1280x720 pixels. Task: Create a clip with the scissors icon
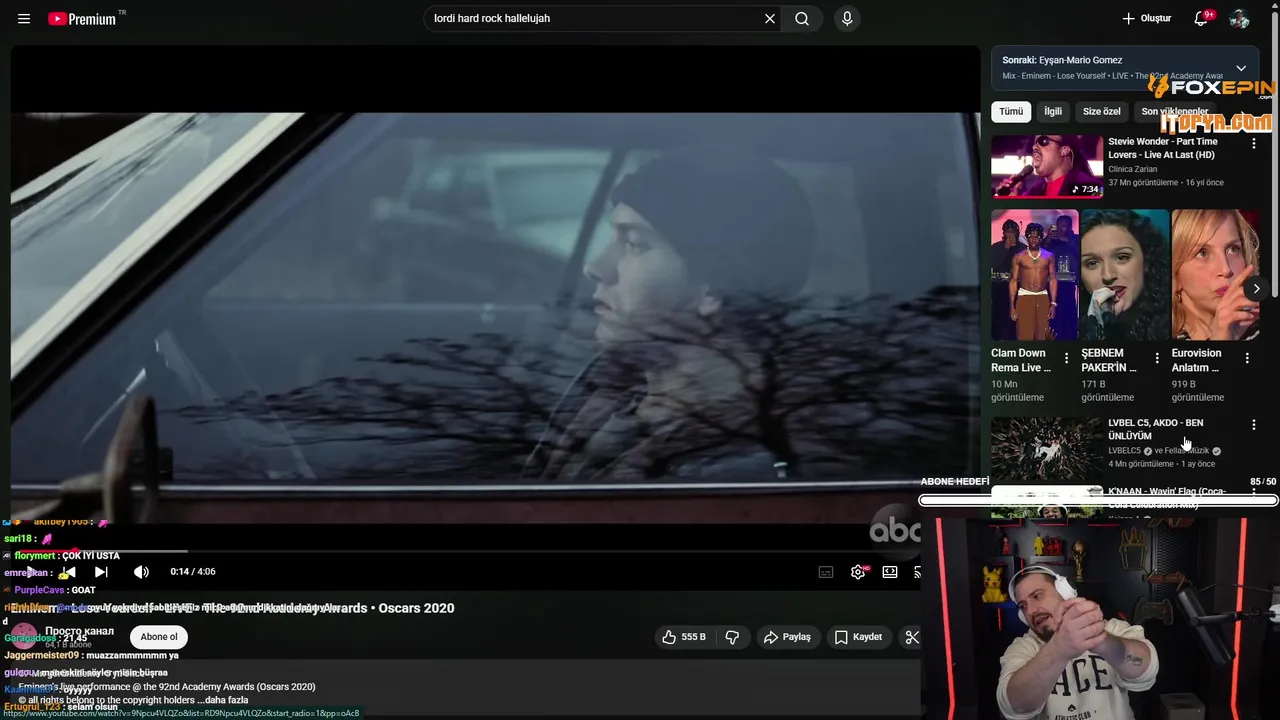point(911,637)
